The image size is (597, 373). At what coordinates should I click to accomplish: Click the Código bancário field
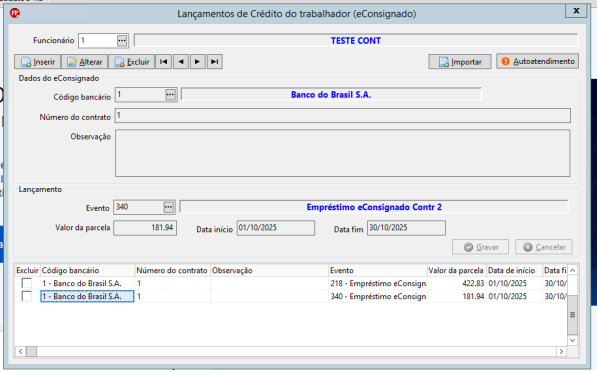coord(140,94)
